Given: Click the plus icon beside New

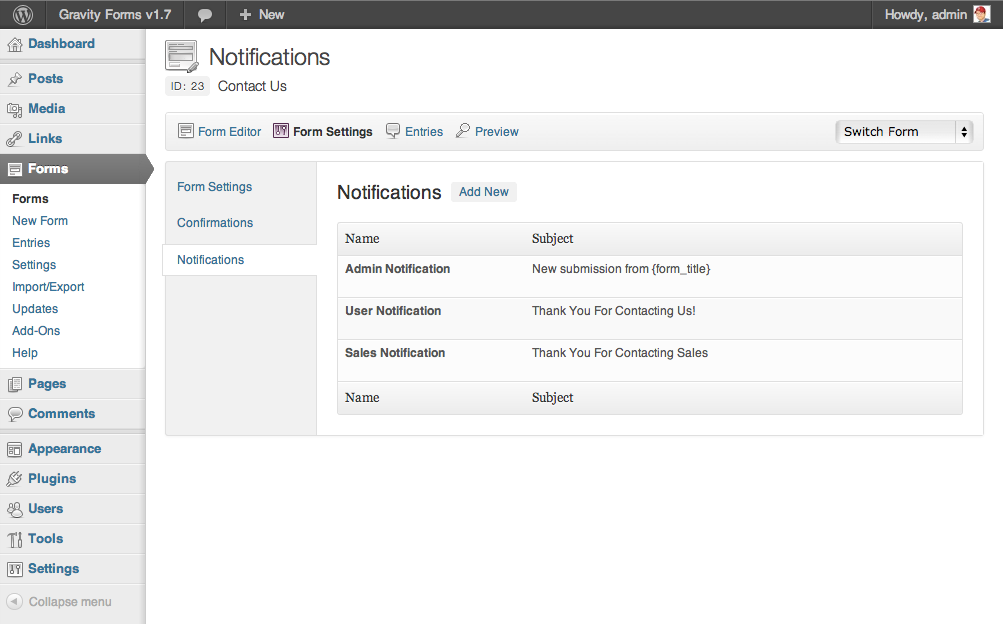Looking at the screenshot, I should pyautogui.click(x=245, y=14).
